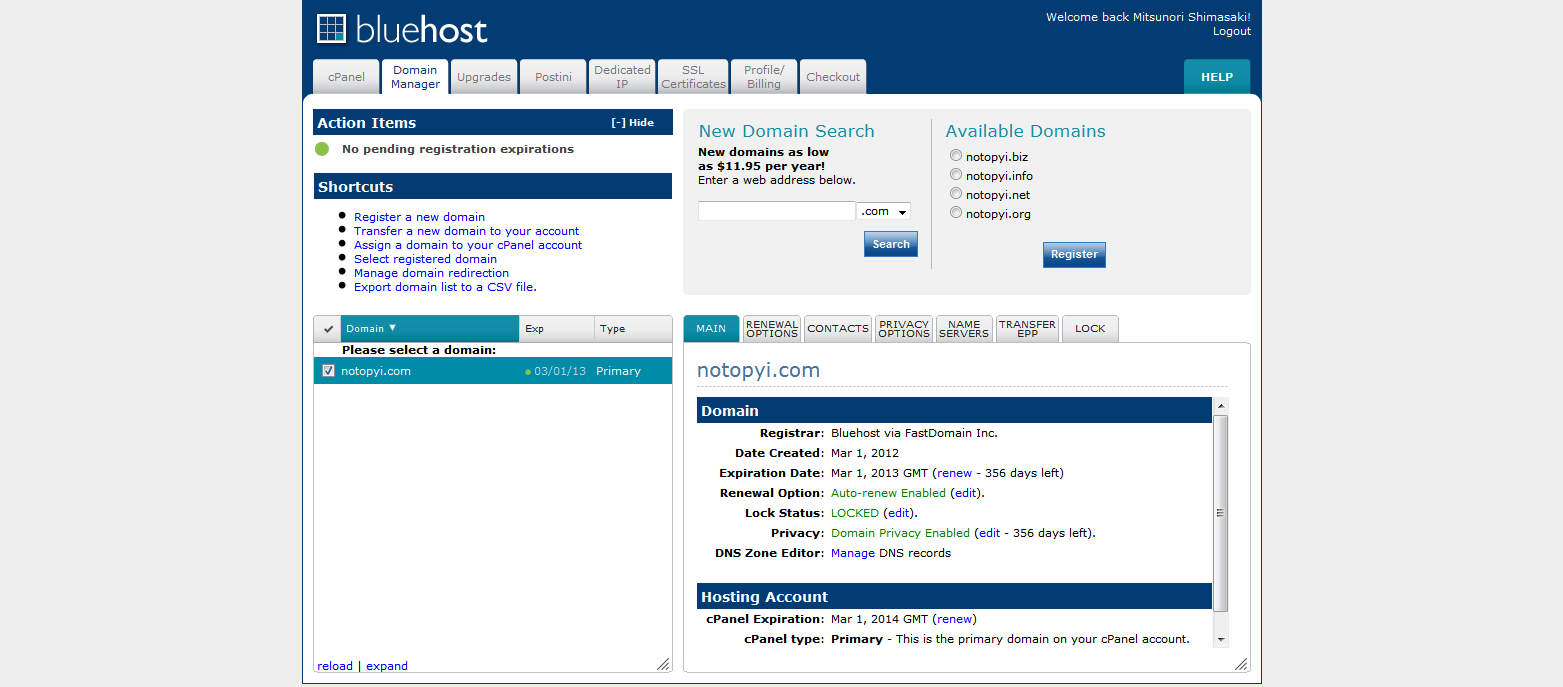Sort by the Exp column header
This screenshot has width=1563, height=687.
(x=556, y=329)
